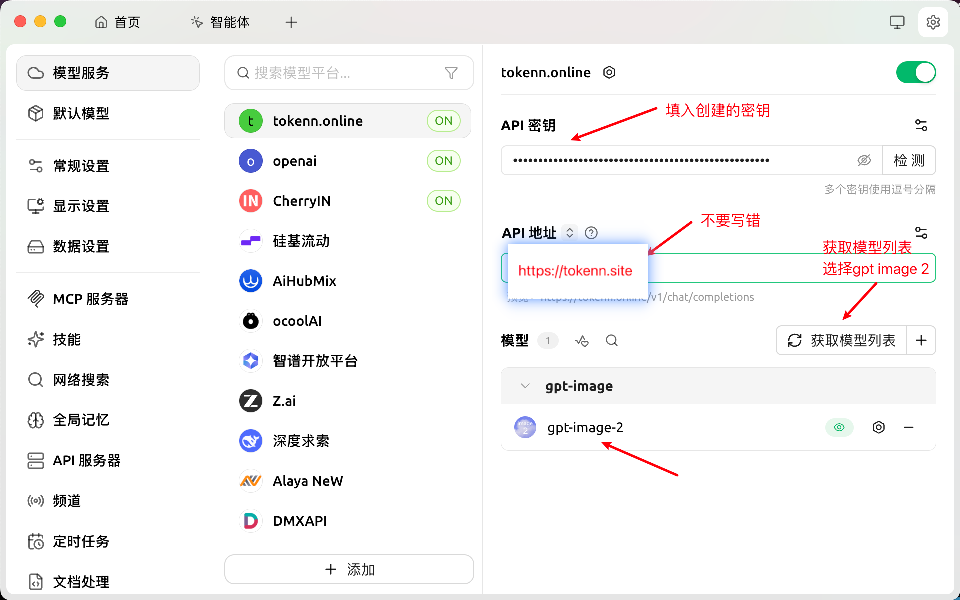Click Z.ai provider logo
The height and width of the screenshot is (600, 960).
[250, 401]
